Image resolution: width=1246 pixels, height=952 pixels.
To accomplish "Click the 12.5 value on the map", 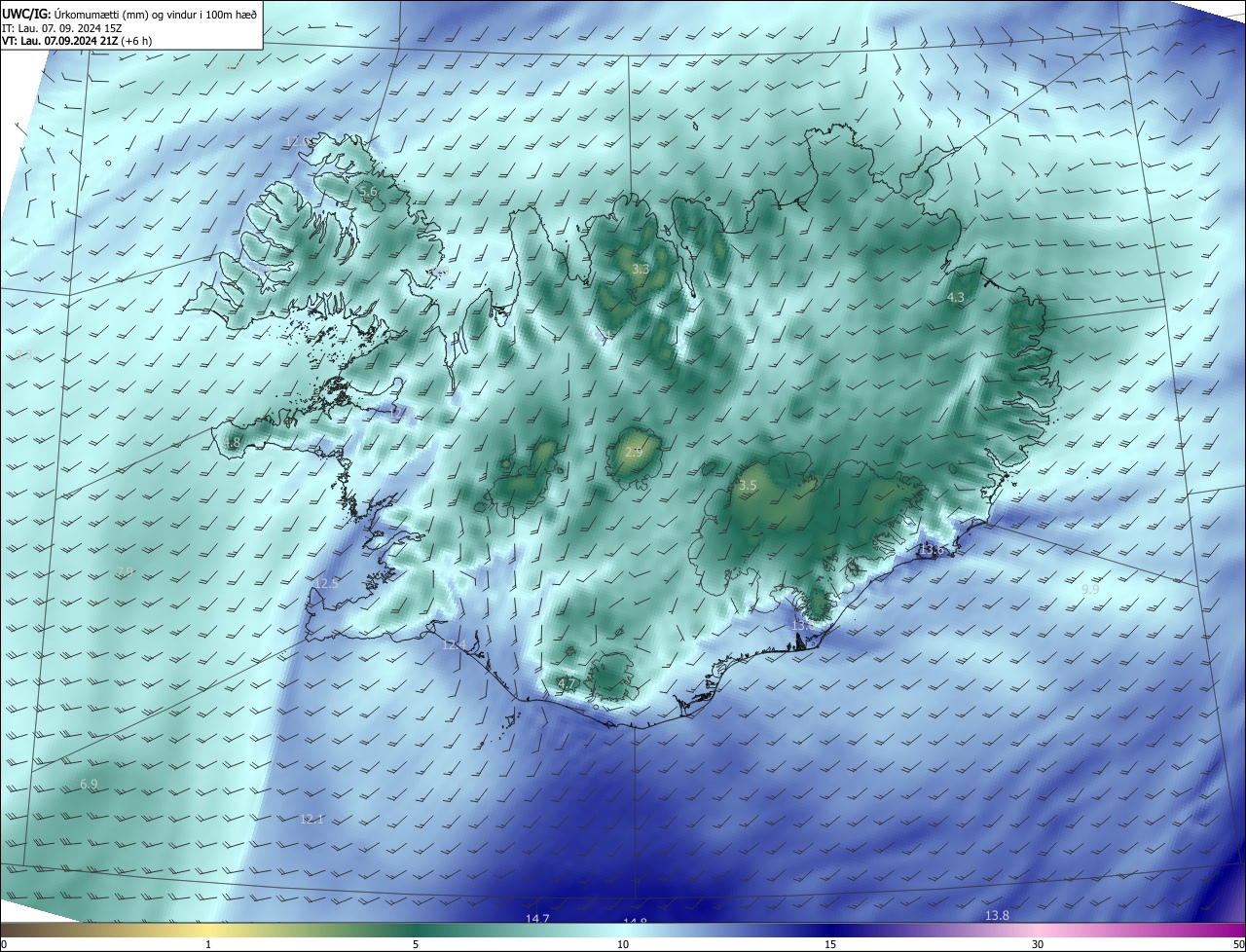I will point(327,583).
